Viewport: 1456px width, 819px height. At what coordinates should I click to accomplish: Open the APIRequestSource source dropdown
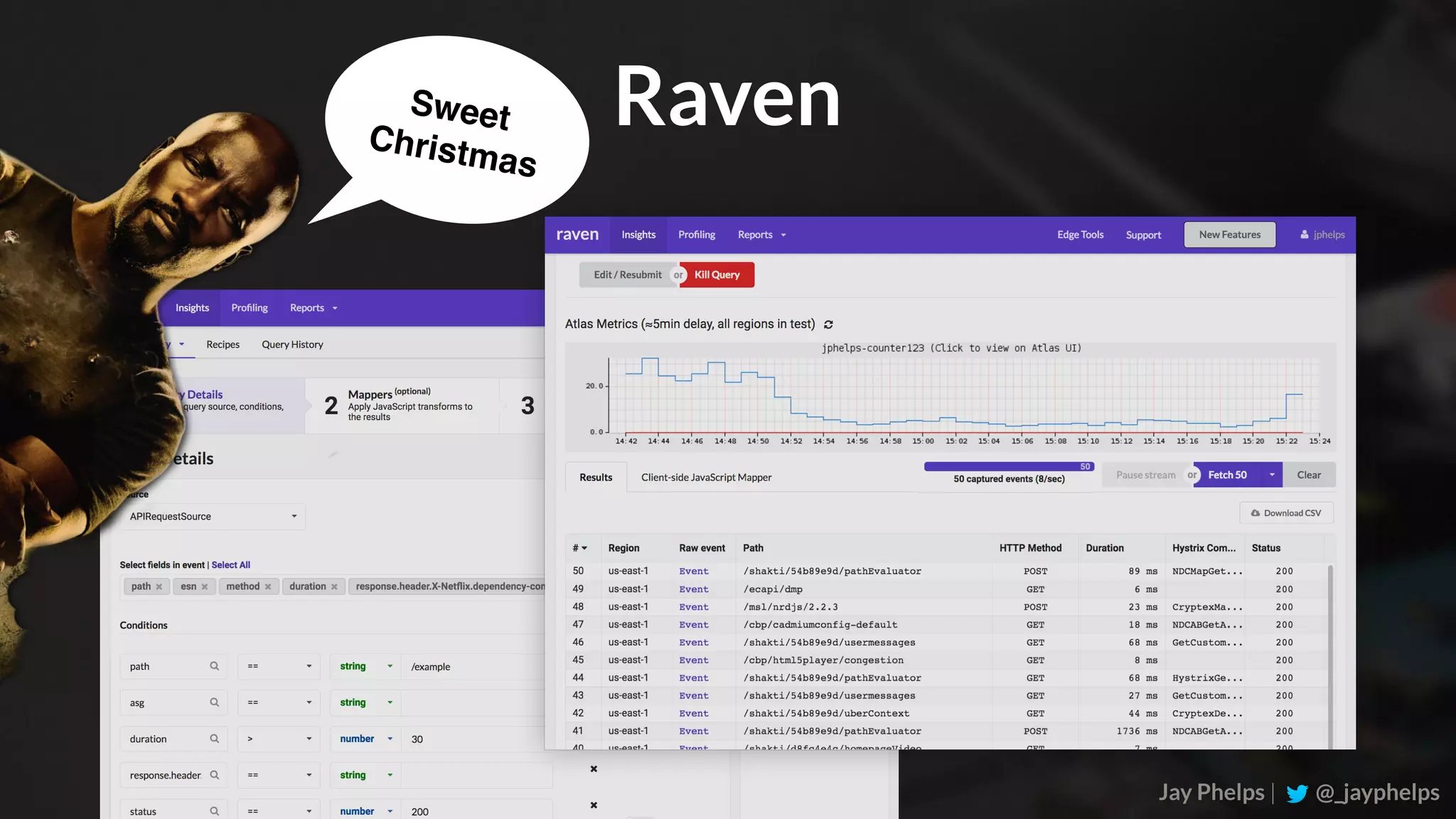tap(213, 517)
